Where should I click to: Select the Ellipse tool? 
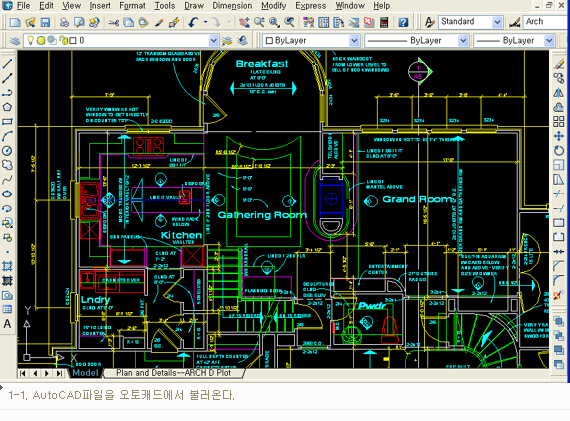click(x=7, y=194)
